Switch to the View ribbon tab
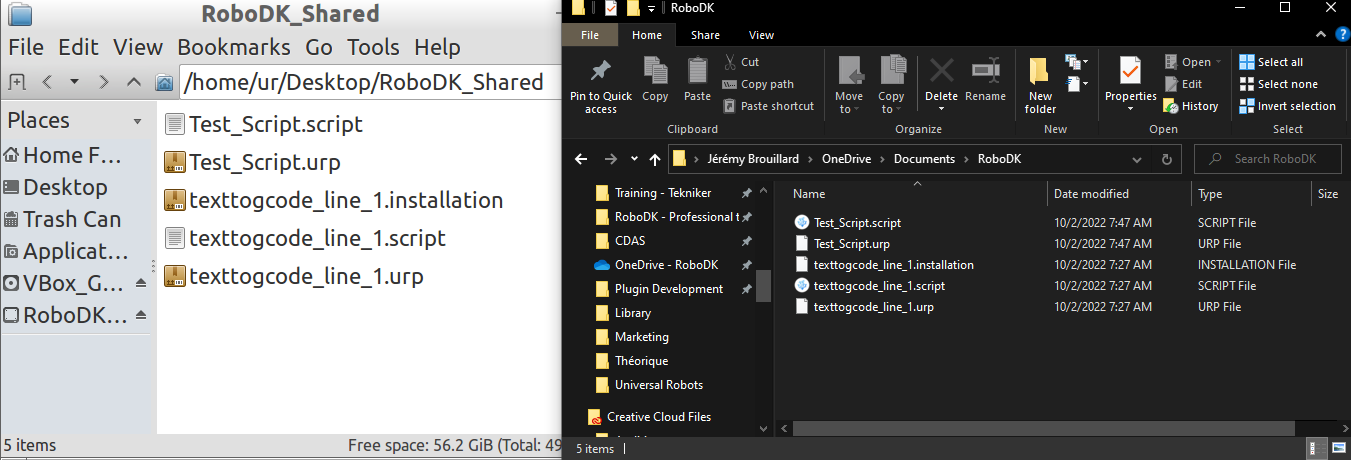Image resolution: width=1351 pixels, height=460 pixels. pos(761,35)
